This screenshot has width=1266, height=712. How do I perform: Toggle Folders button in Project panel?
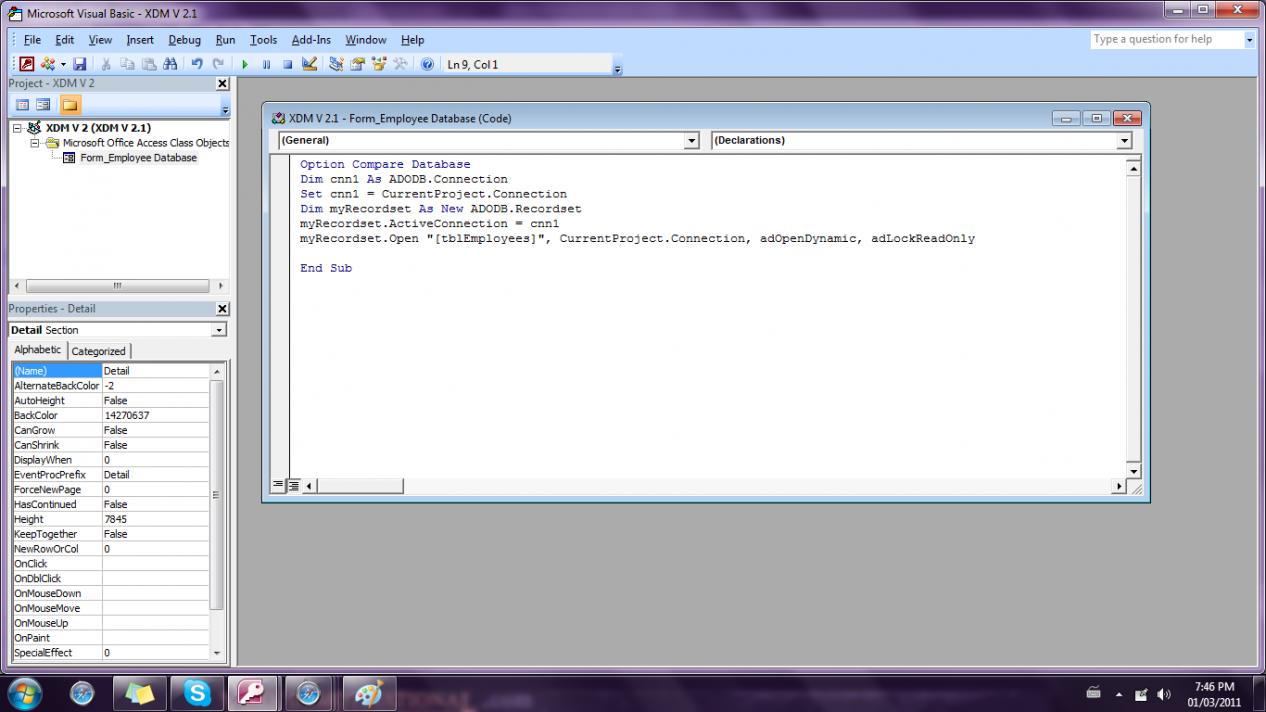pos(70,105)
